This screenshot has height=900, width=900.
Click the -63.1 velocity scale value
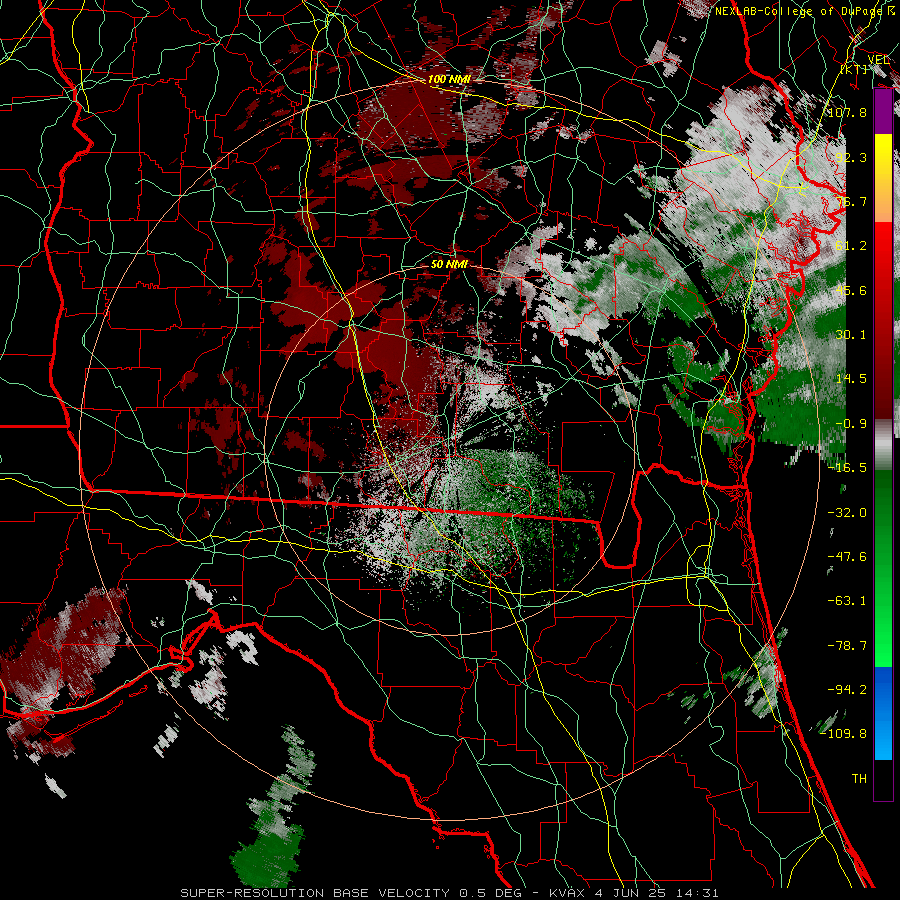click(x=847, y=601)
